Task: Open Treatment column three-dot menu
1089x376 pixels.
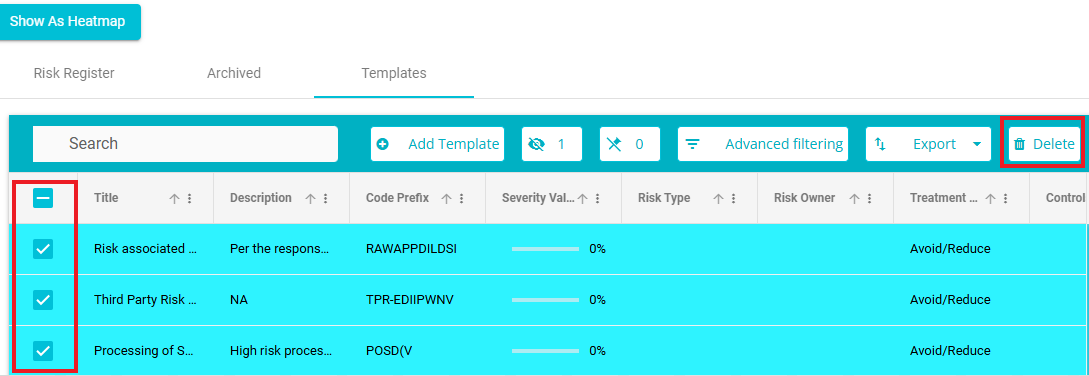Action: point(1006,198)
